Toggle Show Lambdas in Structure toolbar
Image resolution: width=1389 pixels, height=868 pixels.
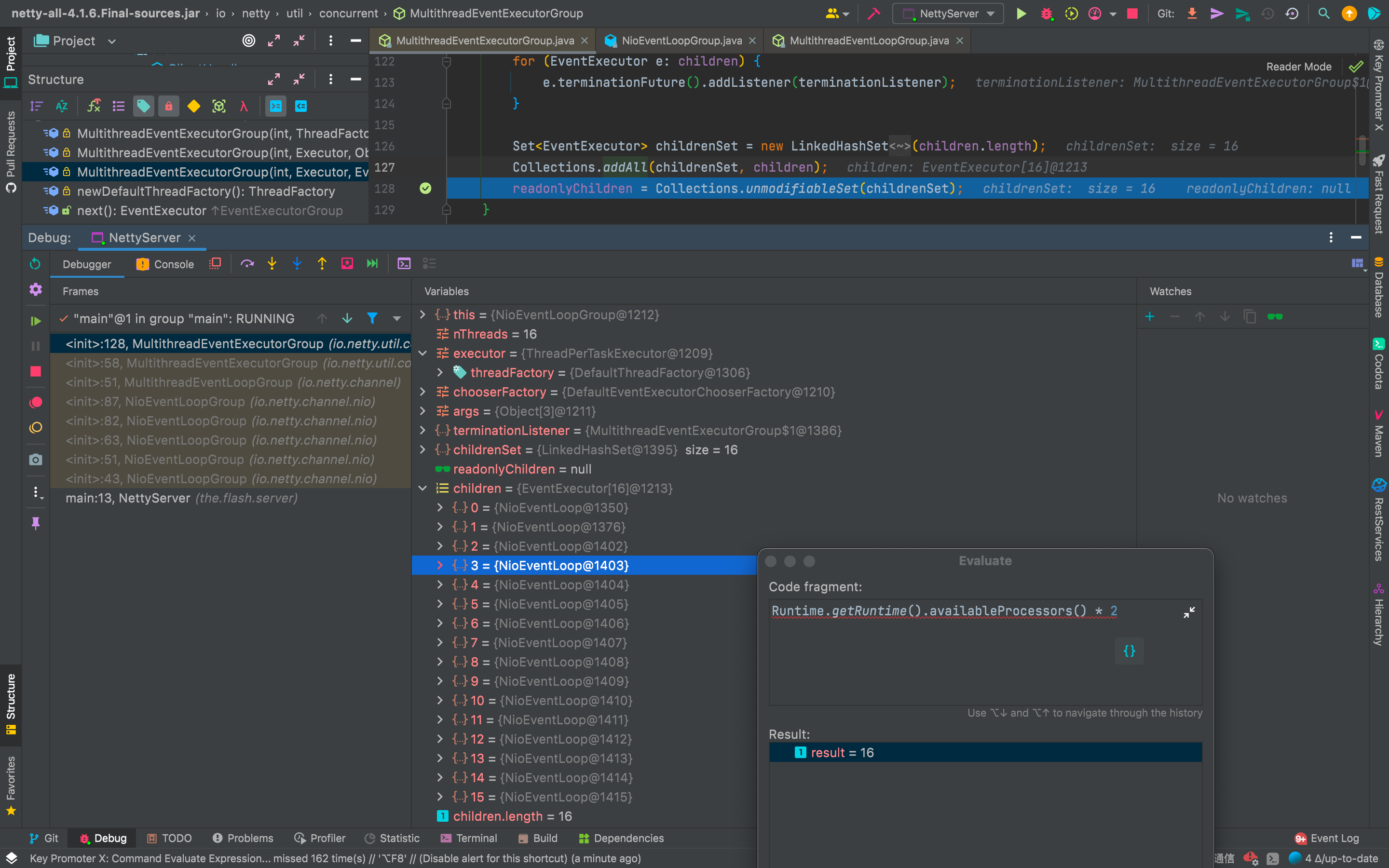coord(244,106)
